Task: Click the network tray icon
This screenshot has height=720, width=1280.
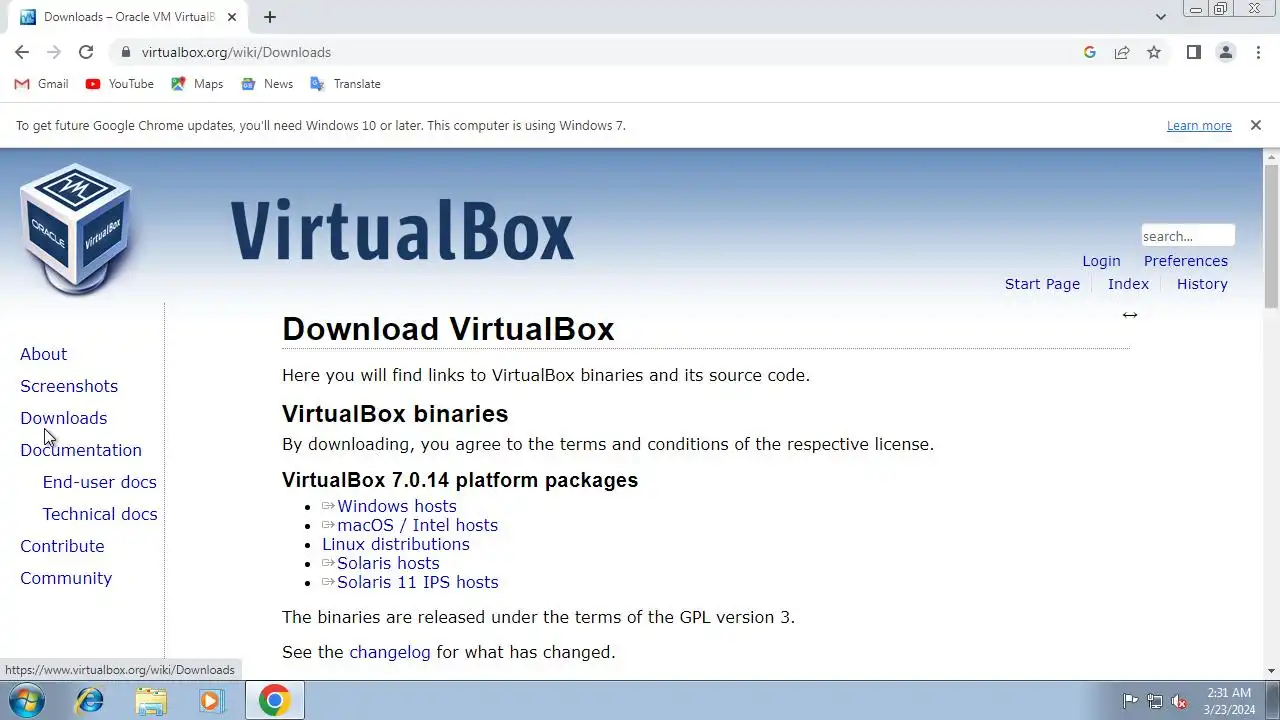Action: point(1155,701)
